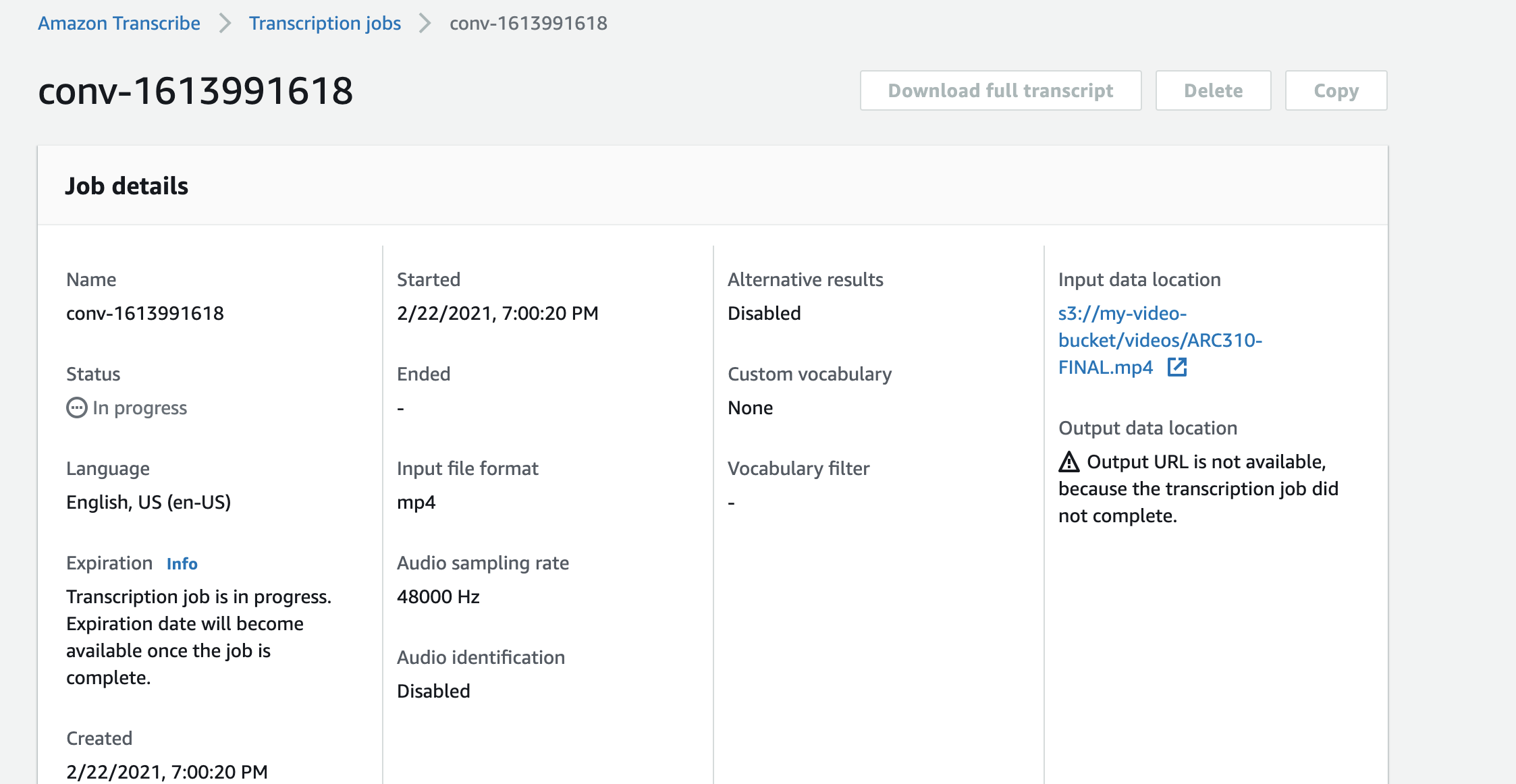Image resolution: width=1516 pixels, height=784 pixels.
Task: Click chevron after Transcription jobs breadcrumb
Action: [x=425, y=23]
